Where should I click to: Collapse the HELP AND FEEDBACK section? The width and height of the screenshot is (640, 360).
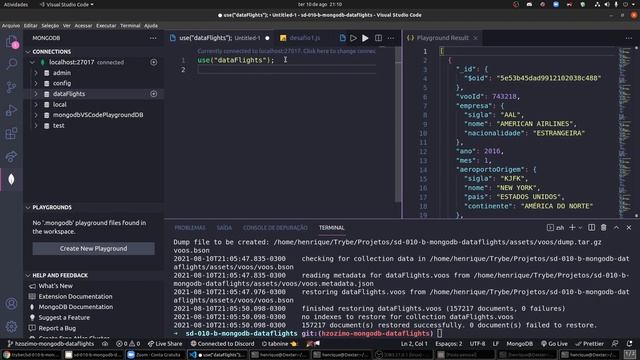tap(28, 276)
